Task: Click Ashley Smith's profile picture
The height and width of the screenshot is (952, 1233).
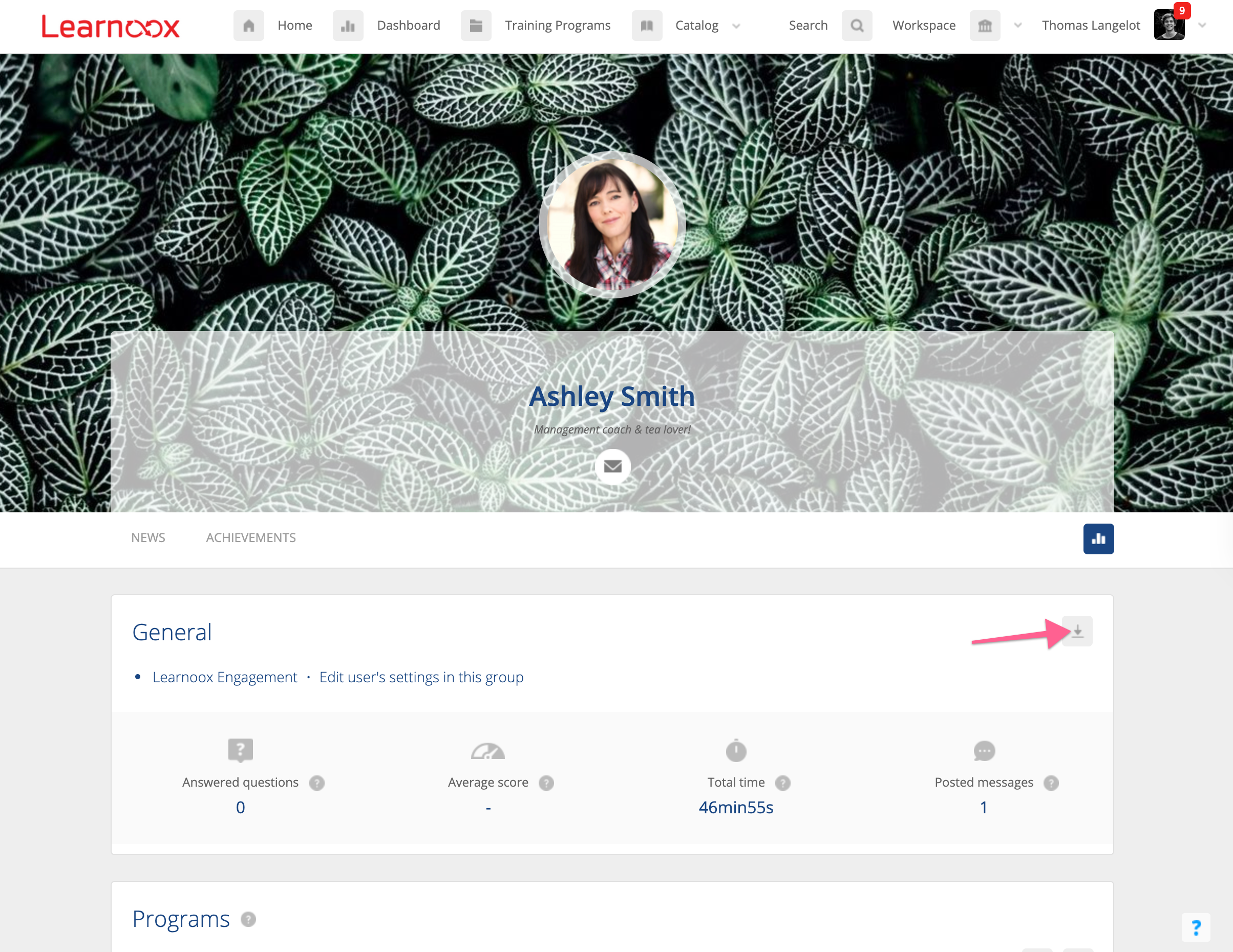Action: [612, 225]
